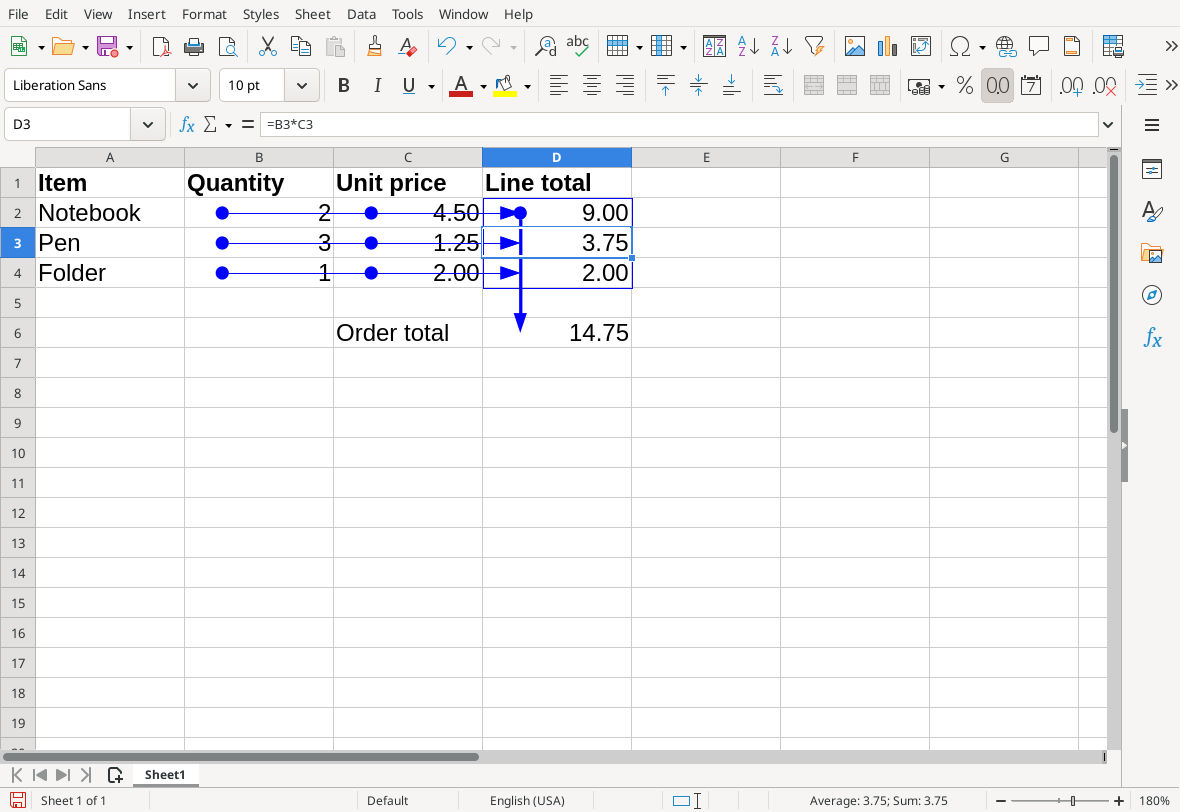This screenshot has width=1180, height=812.
Task: Open the Tools menu
Action: point(407,14)
